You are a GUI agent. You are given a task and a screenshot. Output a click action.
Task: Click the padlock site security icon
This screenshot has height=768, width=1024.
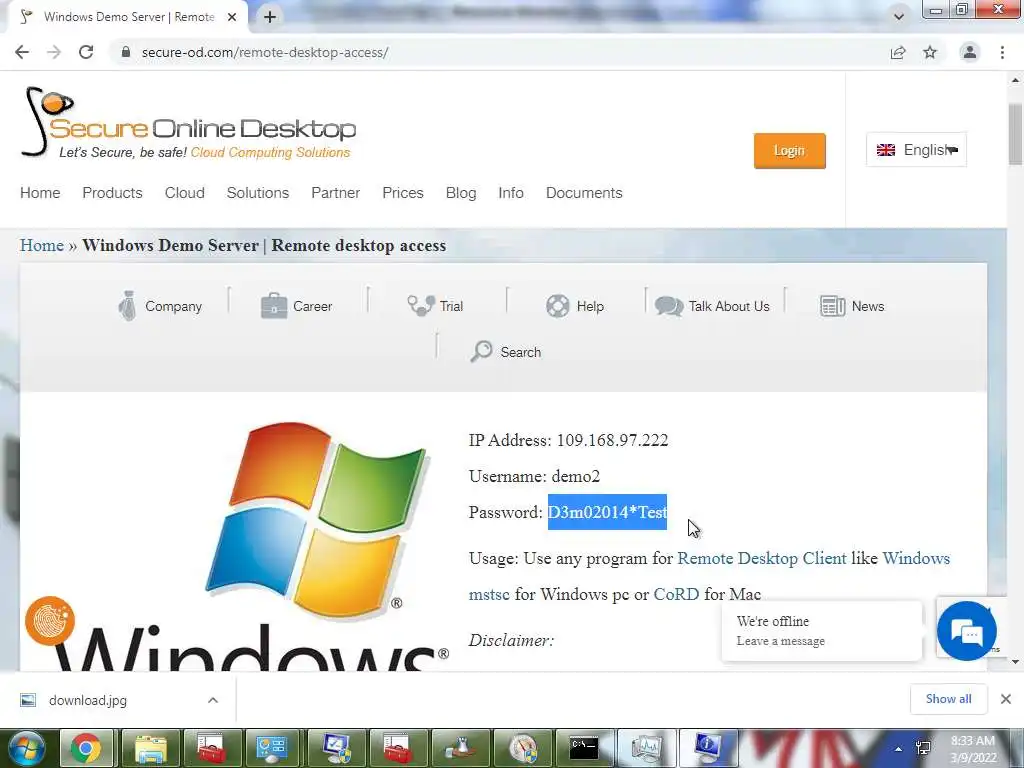pos(126,52)
